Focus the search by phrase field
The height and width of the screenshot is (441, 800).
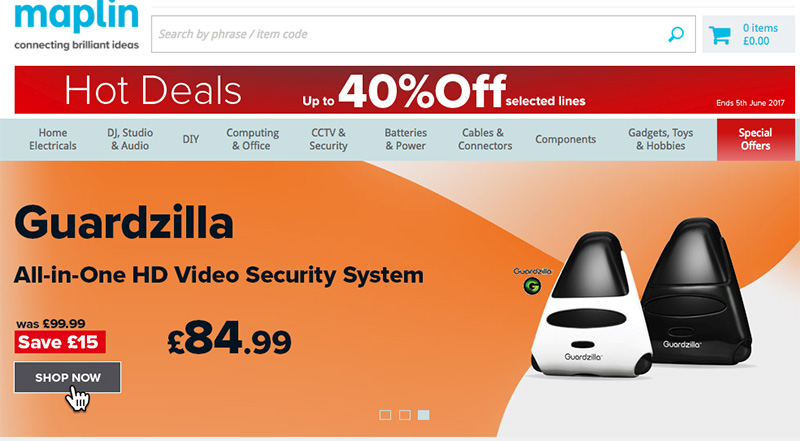click(x=408, y=34)
